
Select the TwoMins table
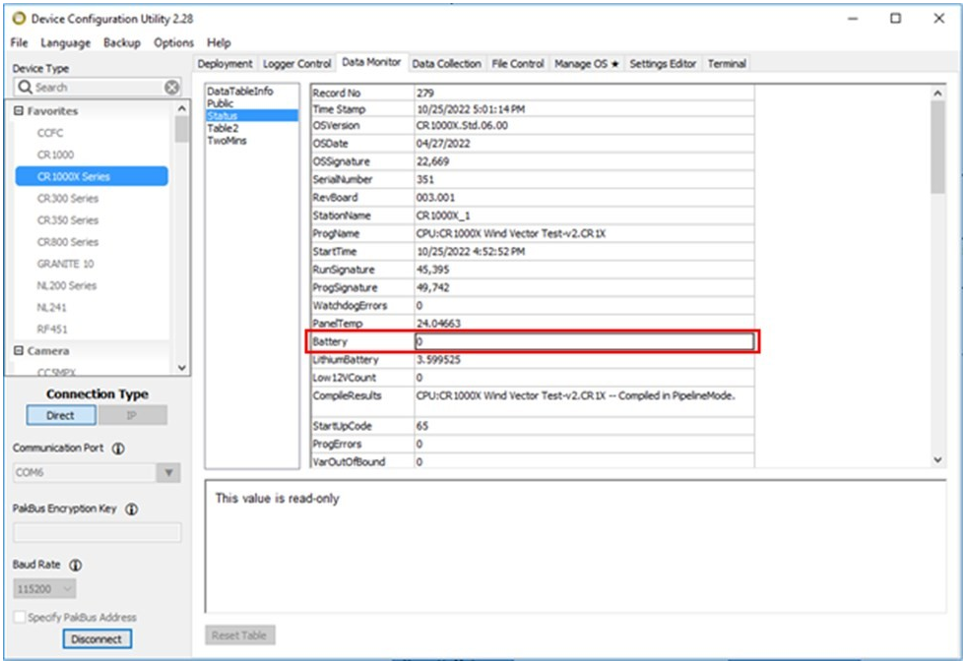pos(227,141)
